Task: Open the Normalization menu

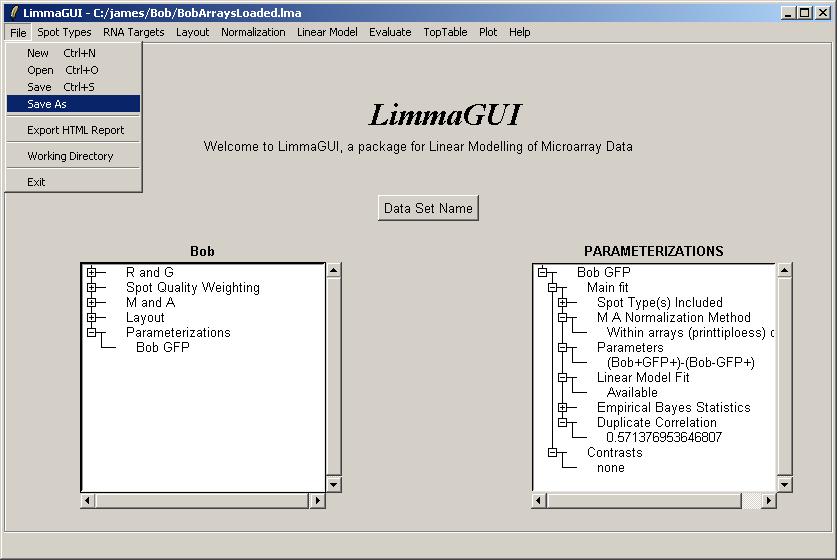Action: pos(253,32)
